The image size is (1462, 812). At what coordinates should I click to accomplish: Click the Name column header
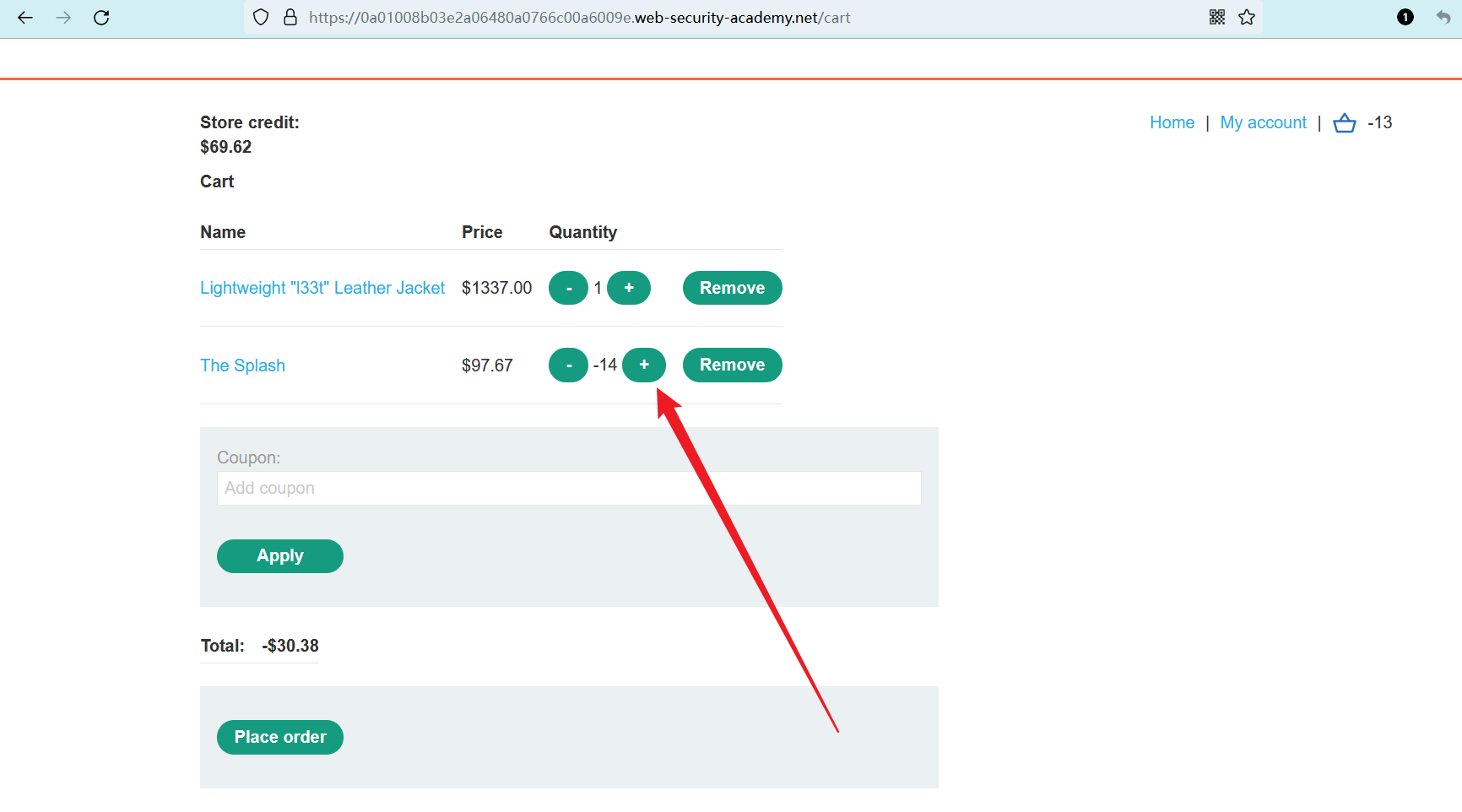tap(223, 233)
